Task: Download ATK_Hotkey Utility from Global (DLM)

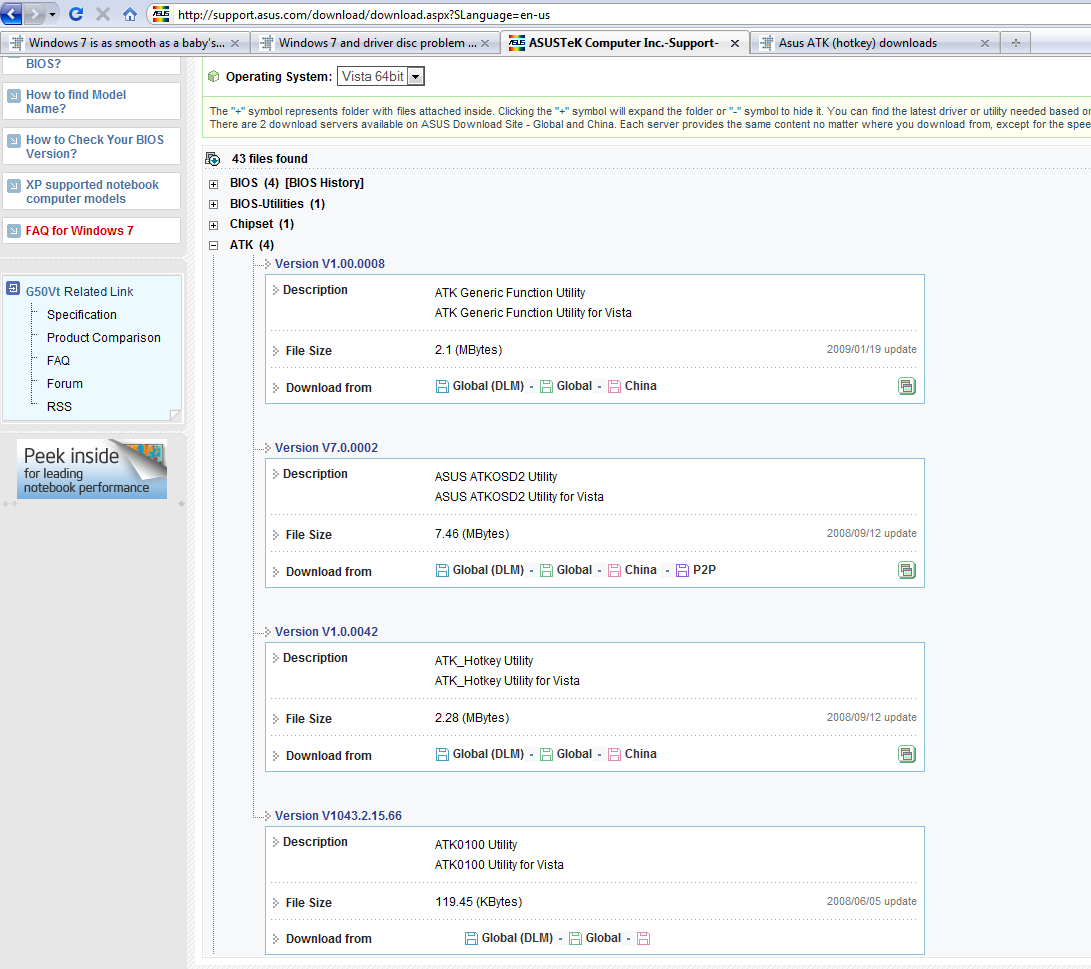Action: tap(480, 754)
